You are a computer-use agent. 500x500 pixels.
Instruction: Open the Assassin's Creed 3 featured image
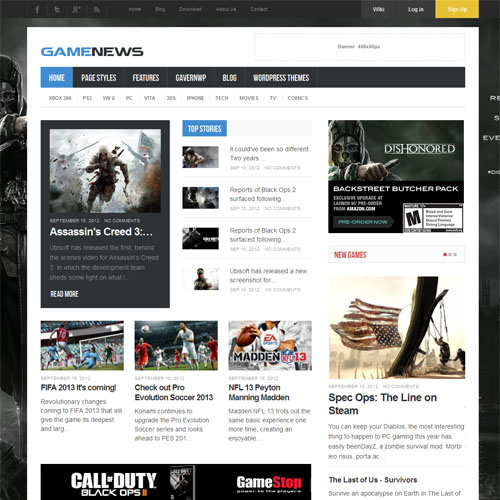[x=105, y=171]
